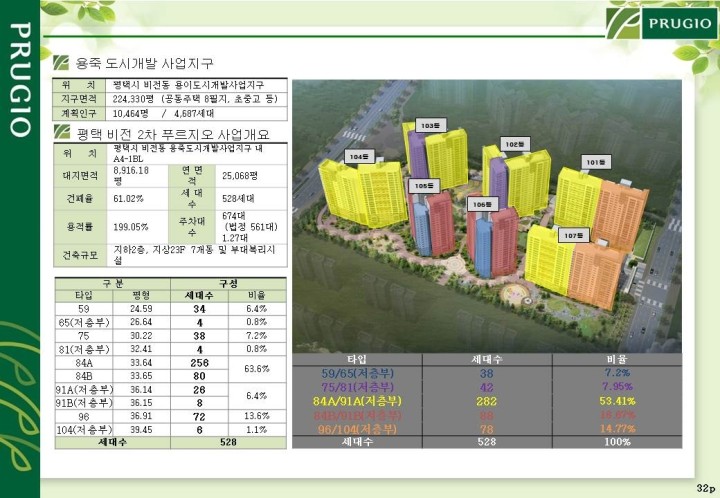Select the 14.77% ratio value
This screenshot has width=720, height=498.
pos(617,429)
